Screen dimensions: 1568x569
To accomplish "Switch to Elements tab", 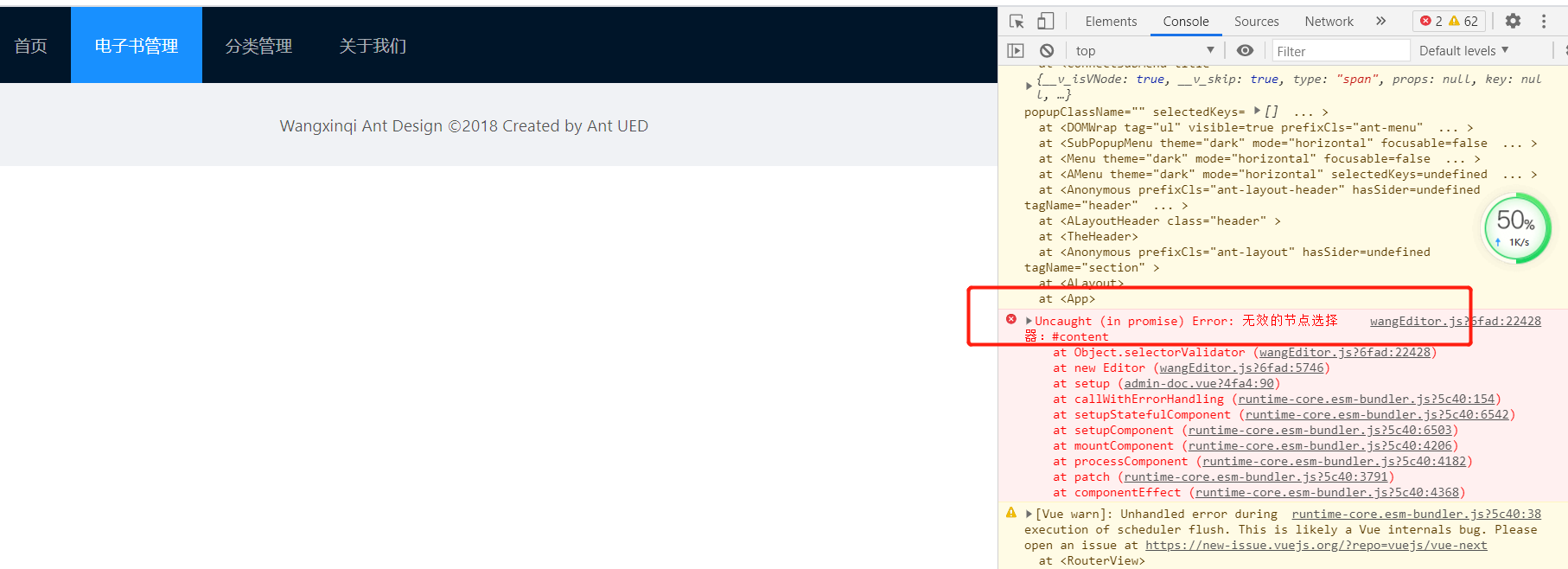I will tap(1111, 22).
